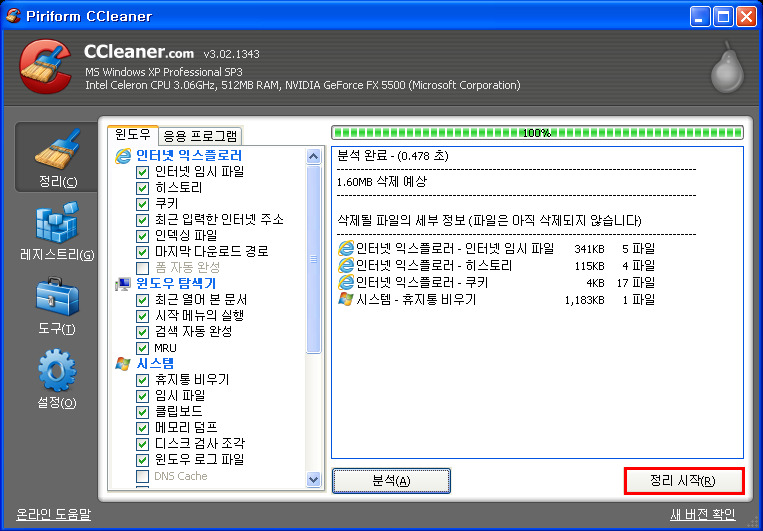Viewport: 763px width, 531px height.
Task: Toggle the 인덱싱 파일 checkbox
Action: (142, 237)
